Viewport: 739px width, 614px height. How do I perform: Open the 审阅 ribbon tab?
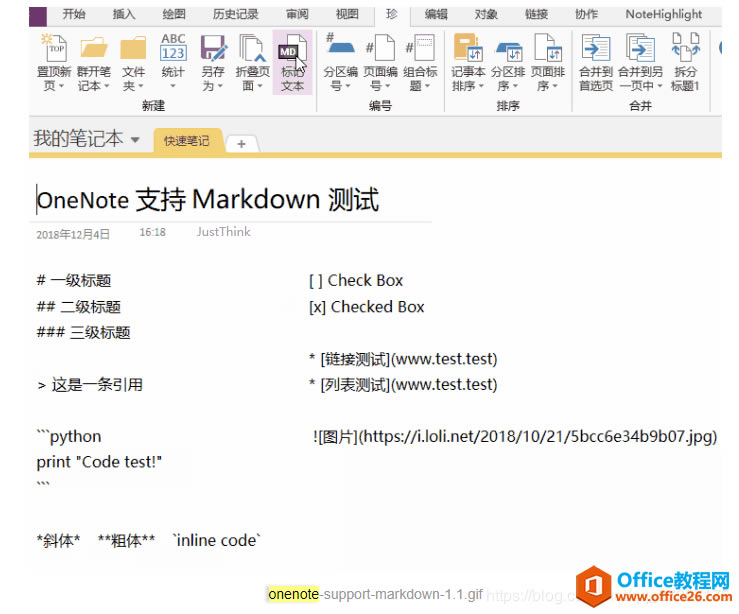[297, 14]
